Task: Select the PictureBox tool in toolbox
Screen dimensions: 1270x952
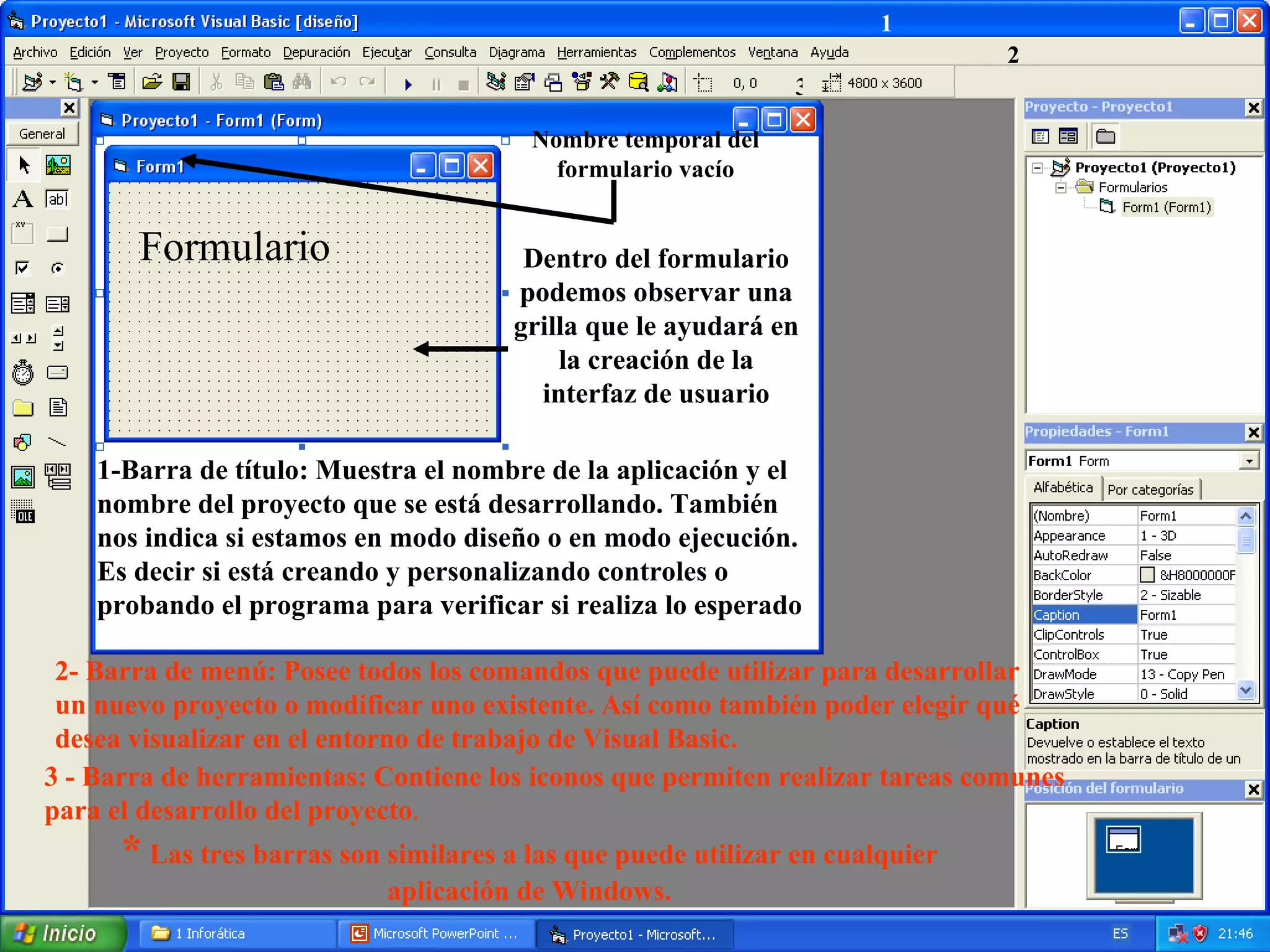Action: pos(58,165)
